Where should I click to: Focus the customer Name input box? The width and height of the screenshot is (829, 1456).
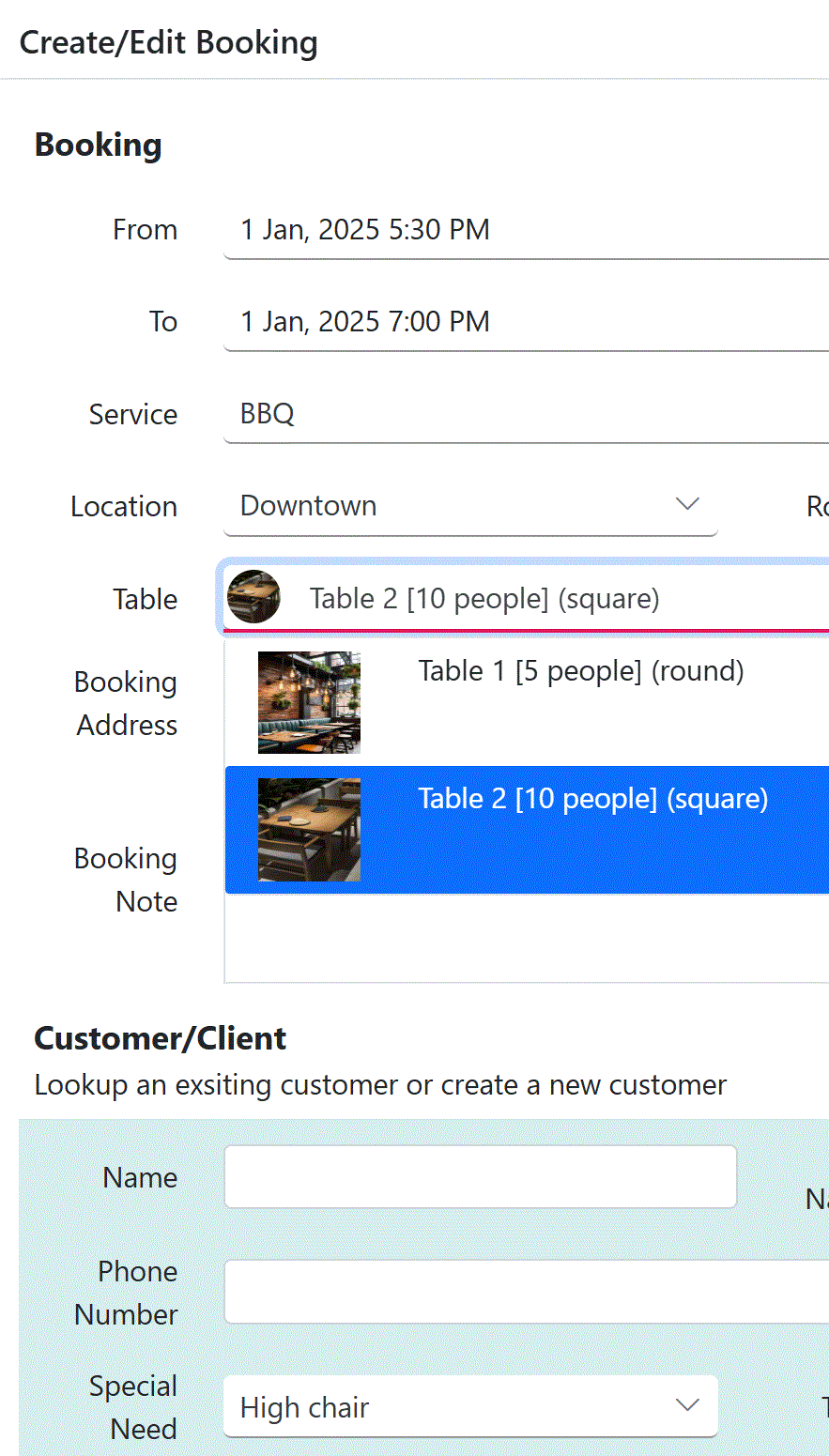click(x=480, y=1176)
